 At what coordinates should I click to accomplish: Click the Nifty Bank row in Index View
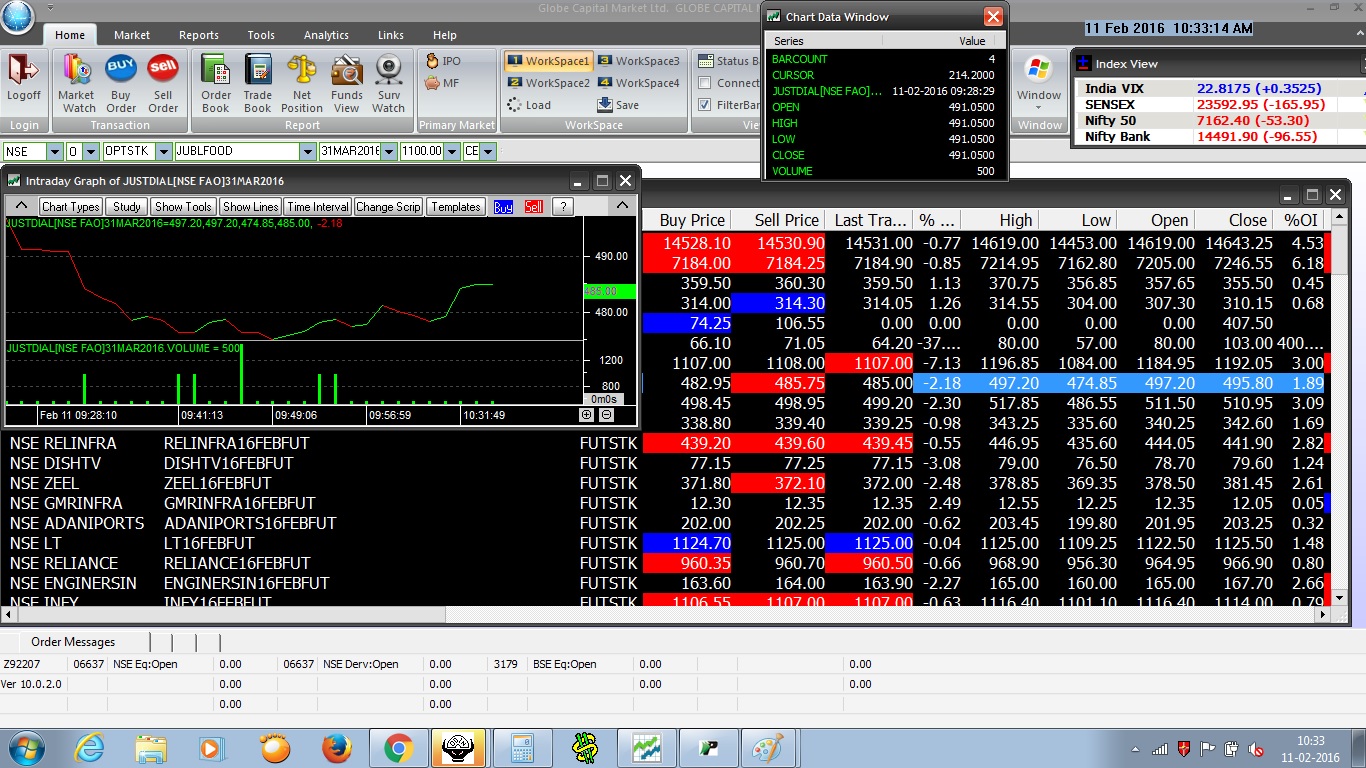pyautogui.click(x=1218, y=137)
